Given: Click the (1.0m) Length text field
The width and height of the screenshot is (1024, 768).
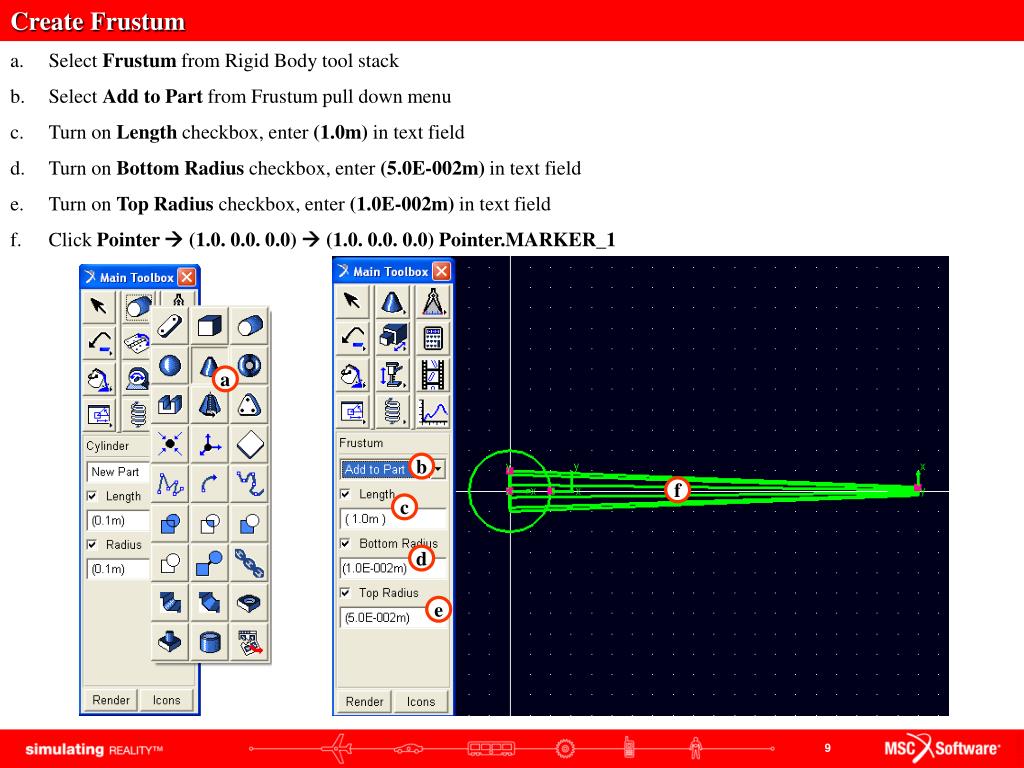Looking at the screenshot, I should tap(393, 519).
